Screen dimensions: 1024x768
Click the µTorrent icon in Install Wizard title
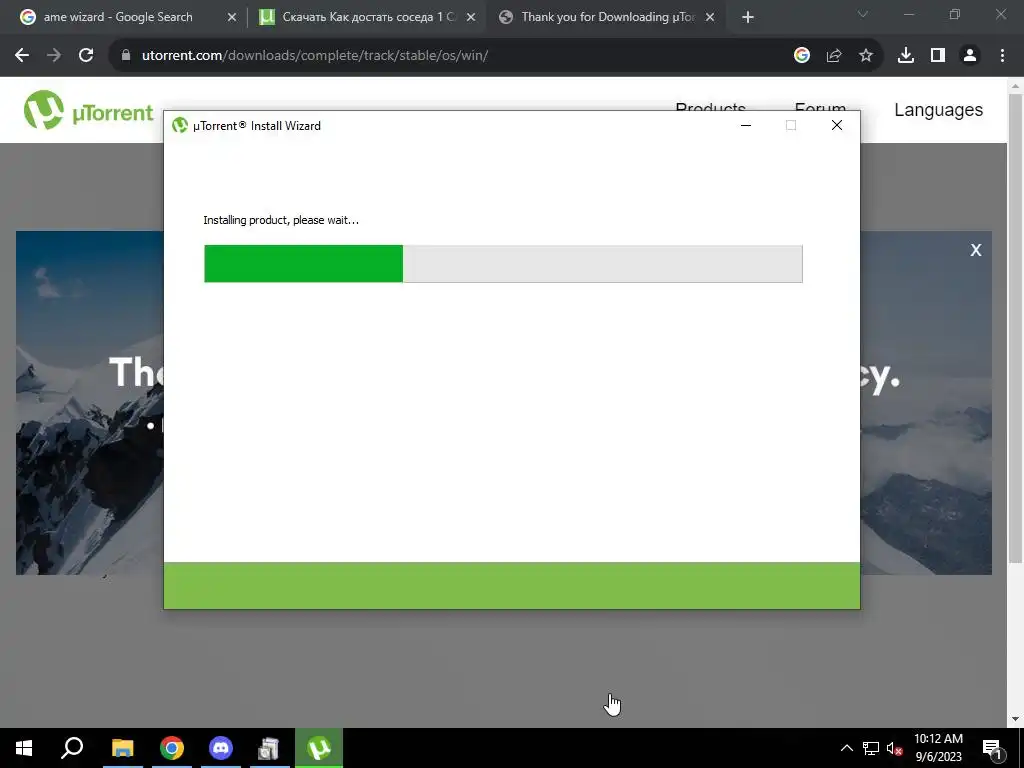click(x=180, y=125)
